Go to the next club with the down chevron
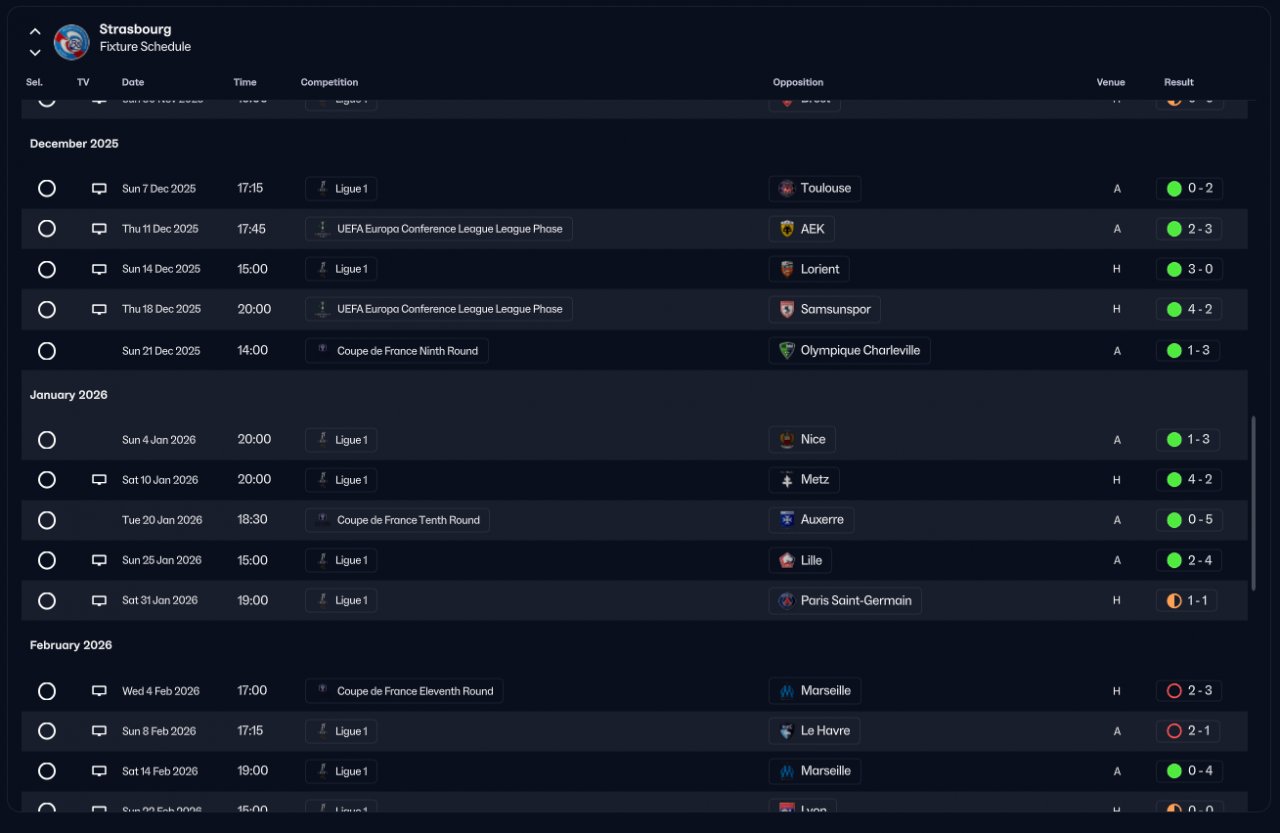This screenshot has width=1280, height=833. (35, 52)
